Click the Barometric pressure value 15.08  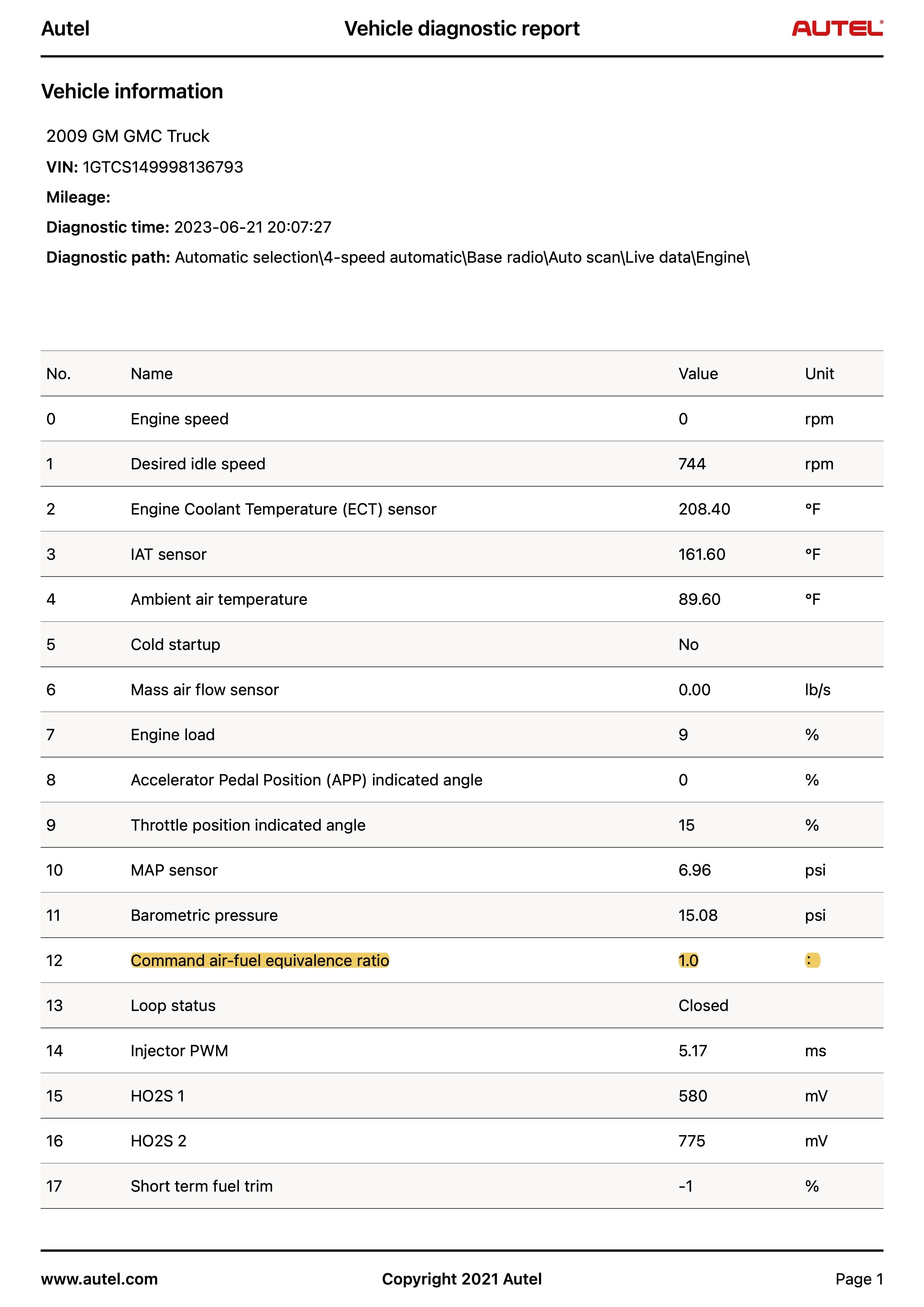coord(697,915)
